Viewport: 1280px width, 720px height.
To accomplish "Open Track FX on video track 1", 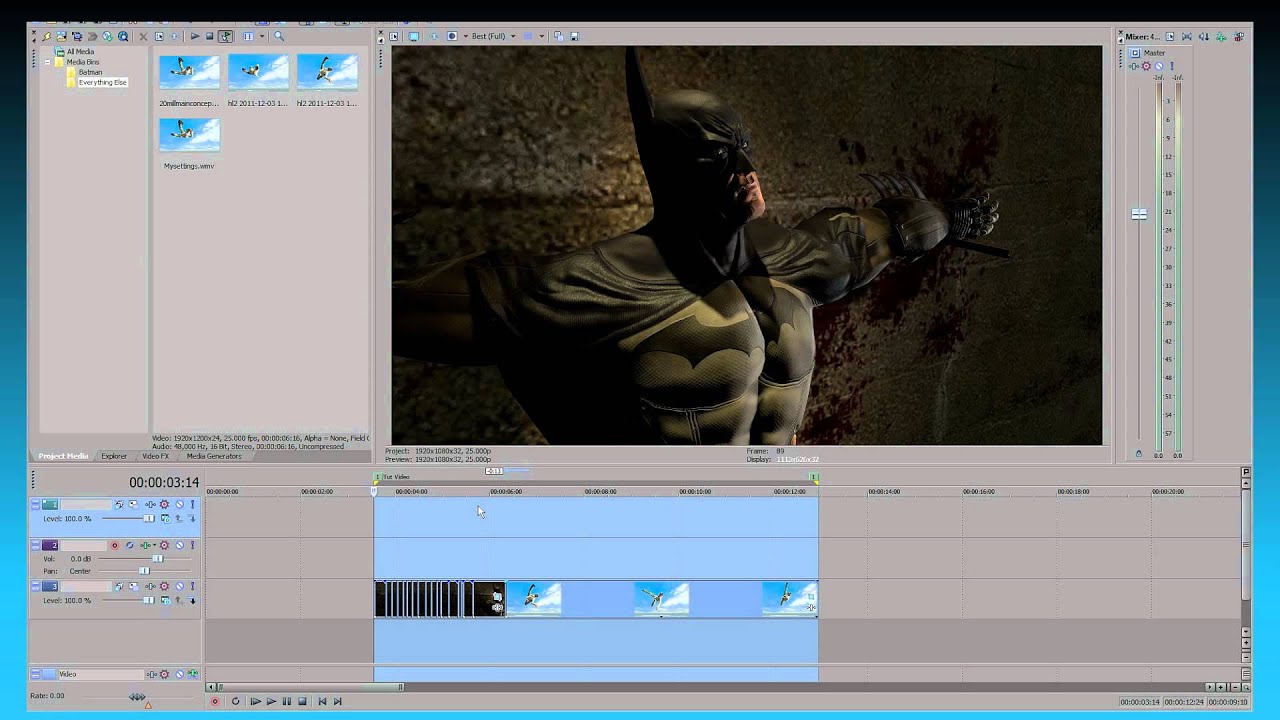I will point(151,504).
